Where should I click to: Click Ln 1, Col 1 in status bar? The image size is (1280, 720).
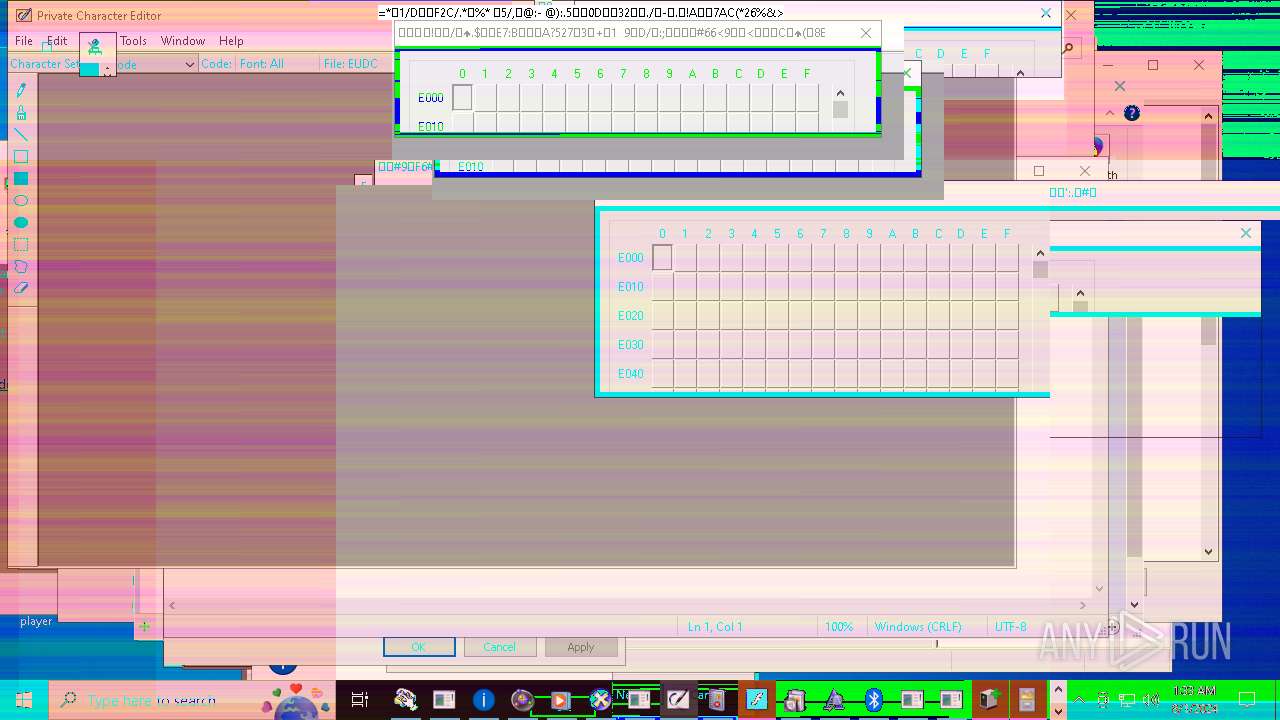pyautogui.click(x=715, y=627)
